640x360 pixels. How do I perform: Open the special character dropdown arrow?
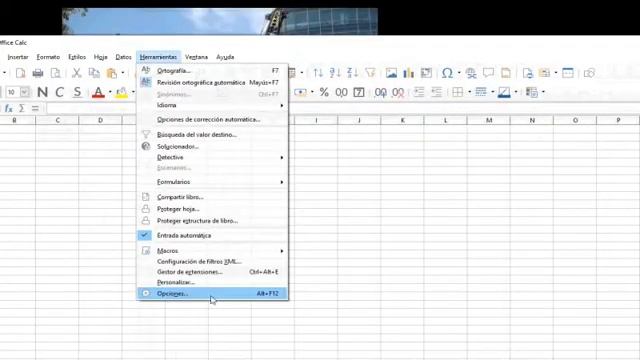click(459, 73)
